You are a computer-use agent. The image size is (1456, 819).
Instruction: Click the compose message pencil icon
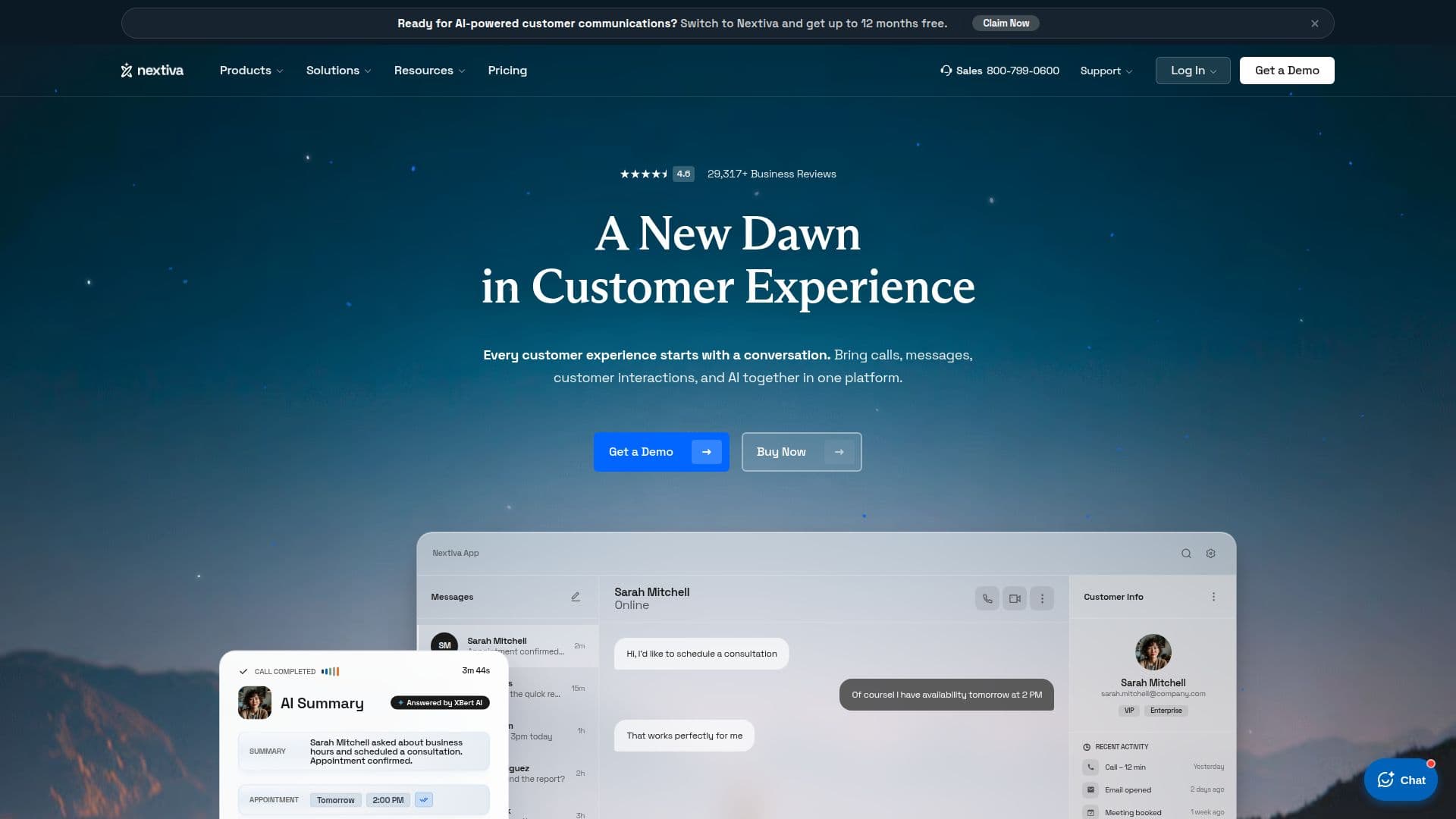pos(576,597)
